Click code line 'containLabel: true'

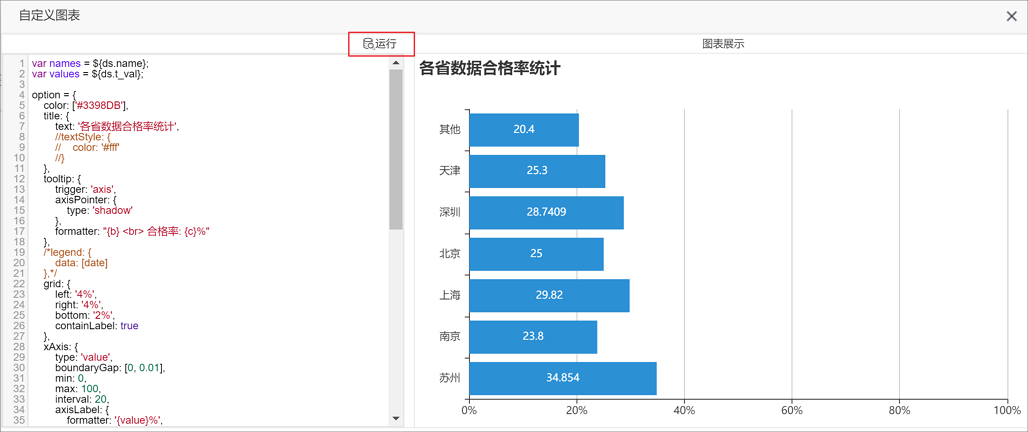click(97, 326)
